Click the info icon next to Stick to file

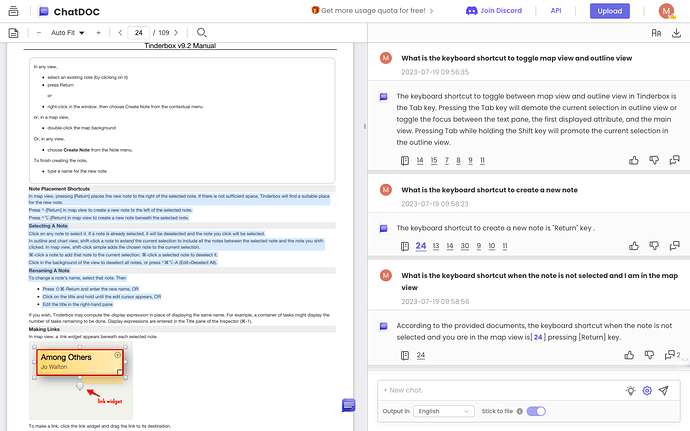tap(520, 411)
